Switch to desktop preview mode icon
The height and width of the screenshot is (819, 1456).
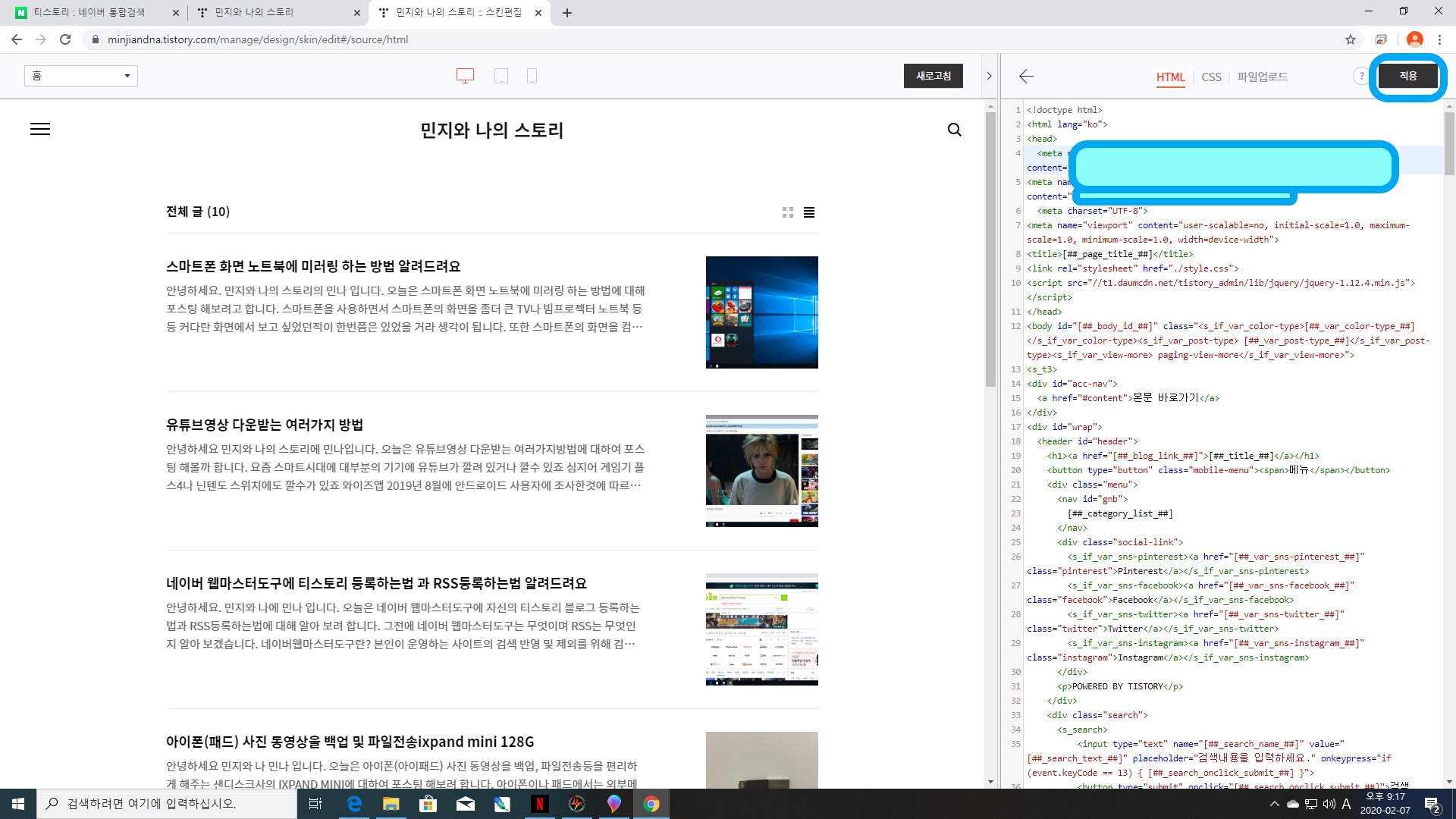(465, 76)
